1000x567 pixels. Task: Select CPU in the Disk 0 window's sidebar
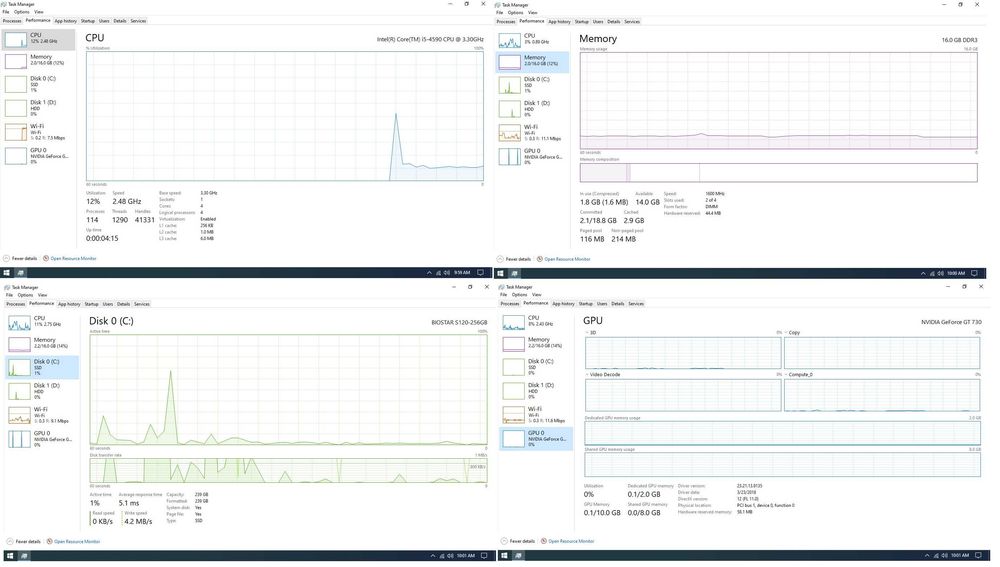tap(42, 322)
